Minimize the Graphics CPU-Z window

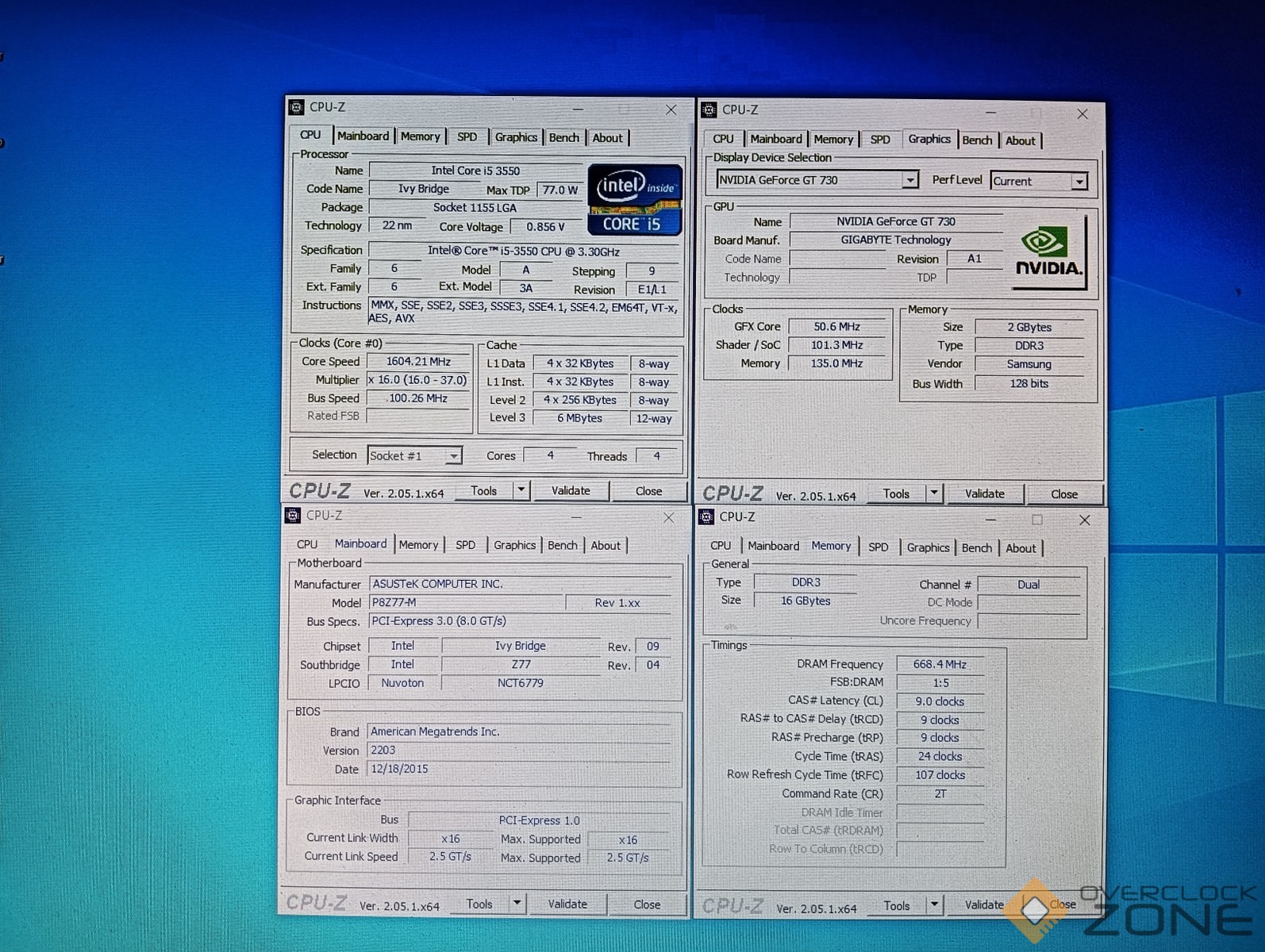coord(990,113)
